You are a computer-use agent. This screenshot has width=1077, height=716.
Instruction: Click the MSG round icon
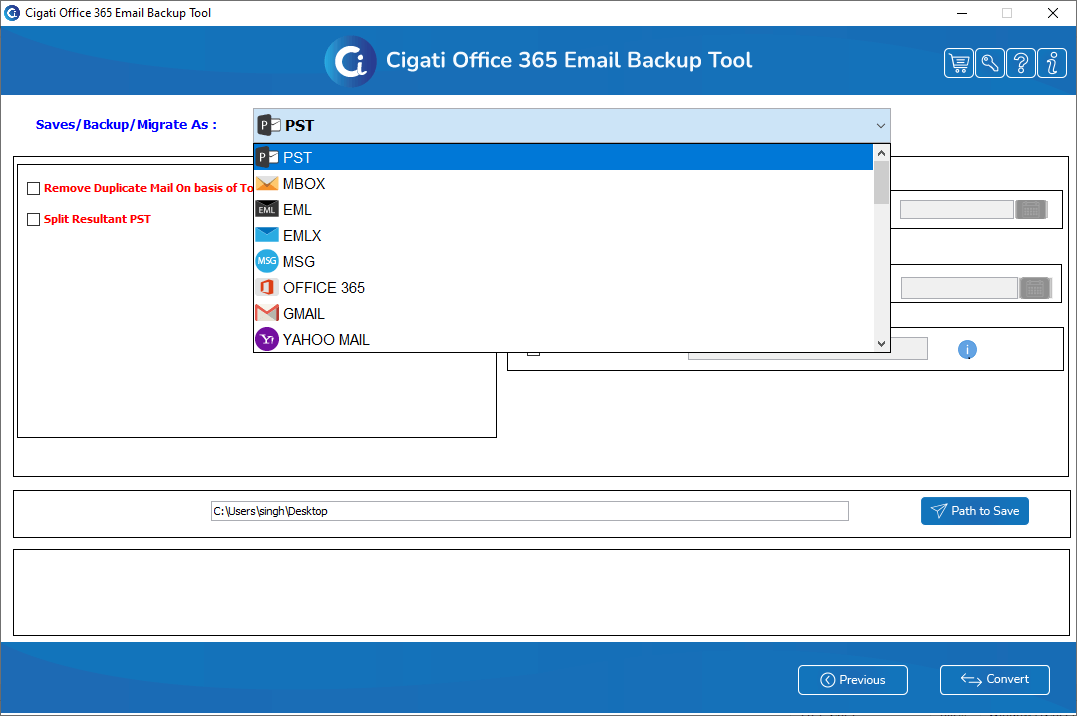tap(267, 261)
